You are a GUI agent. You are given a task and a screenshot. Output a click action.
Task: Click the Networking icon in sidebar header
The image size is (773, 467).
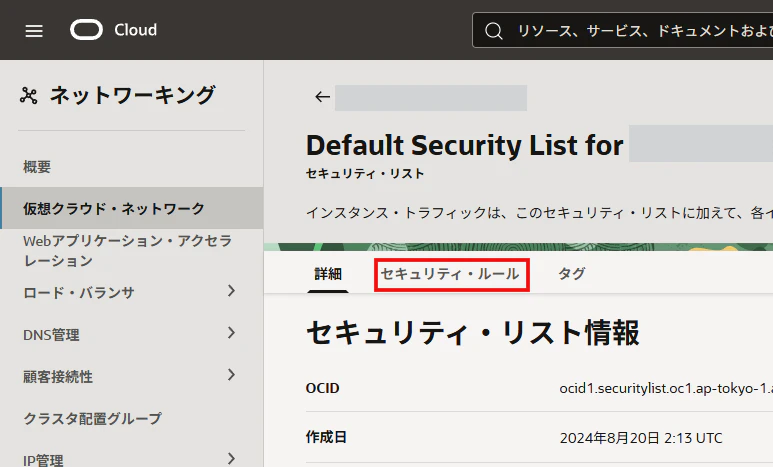tap(29, 95)
